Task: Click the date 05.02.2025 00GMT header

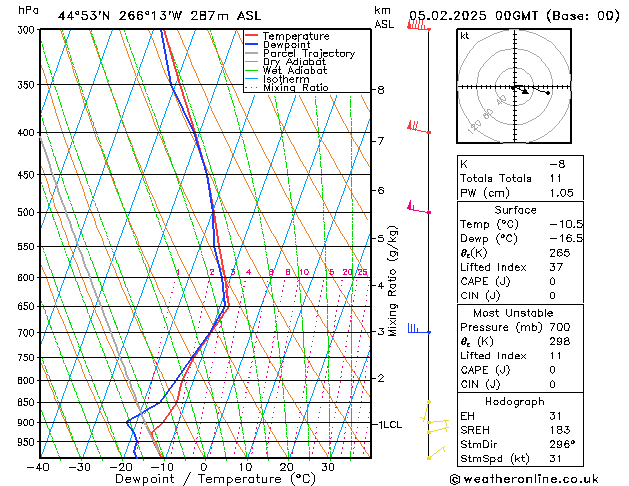Action: tap(473, 16)
